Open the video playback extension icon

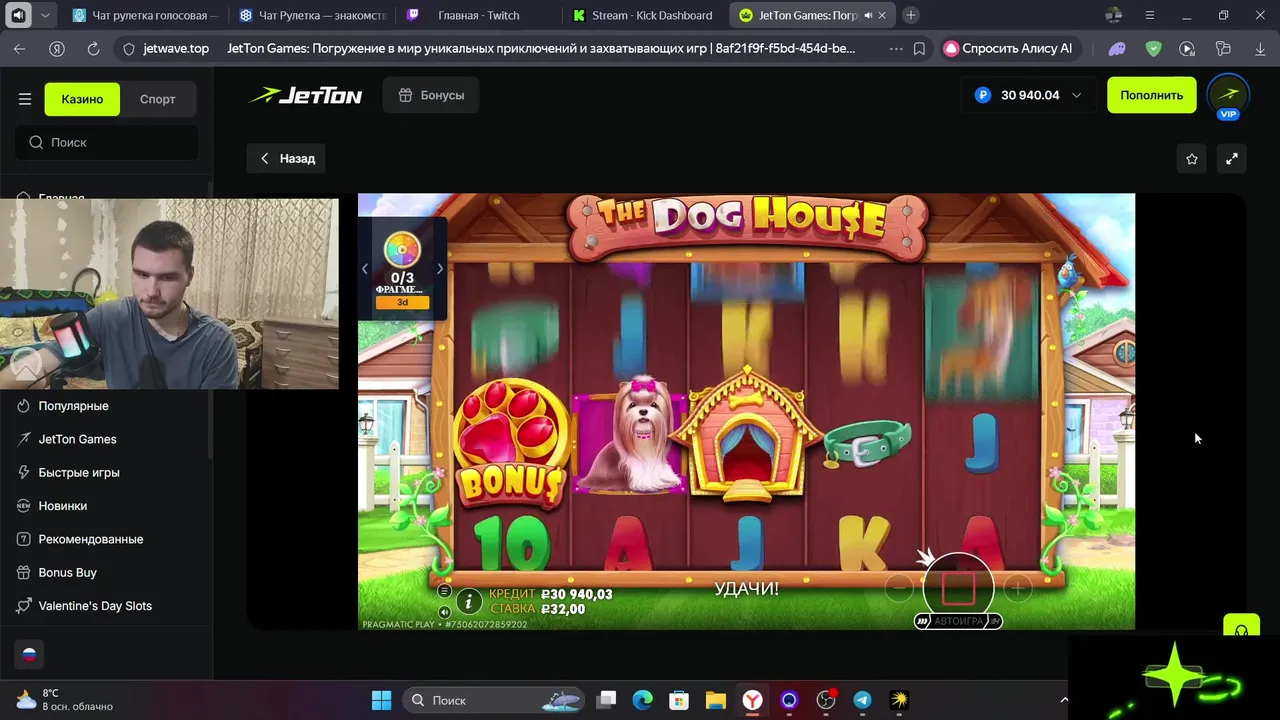[1187, 48]
